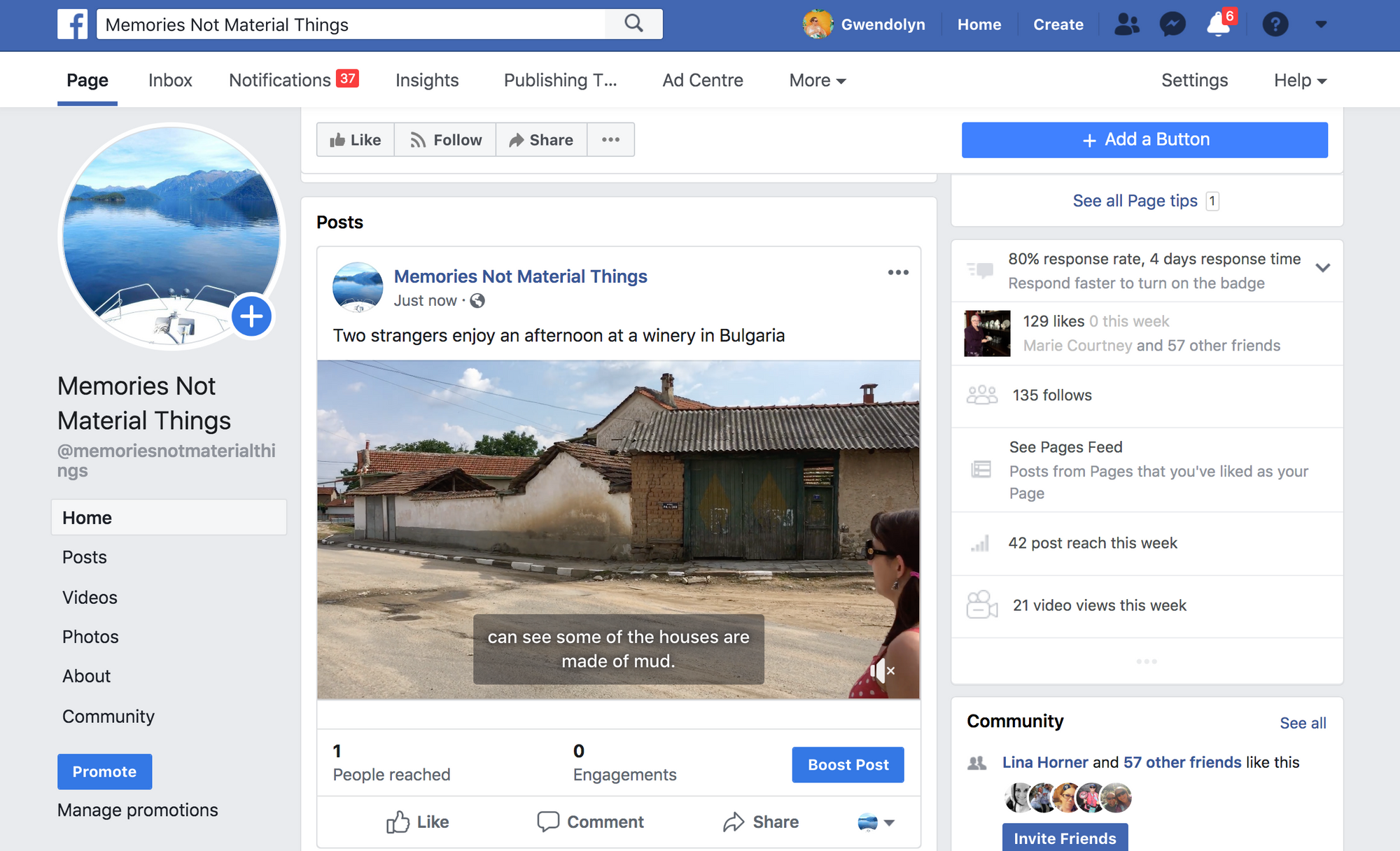
Task: Click the Add a Button button
Action: (x=1144, y=140)
